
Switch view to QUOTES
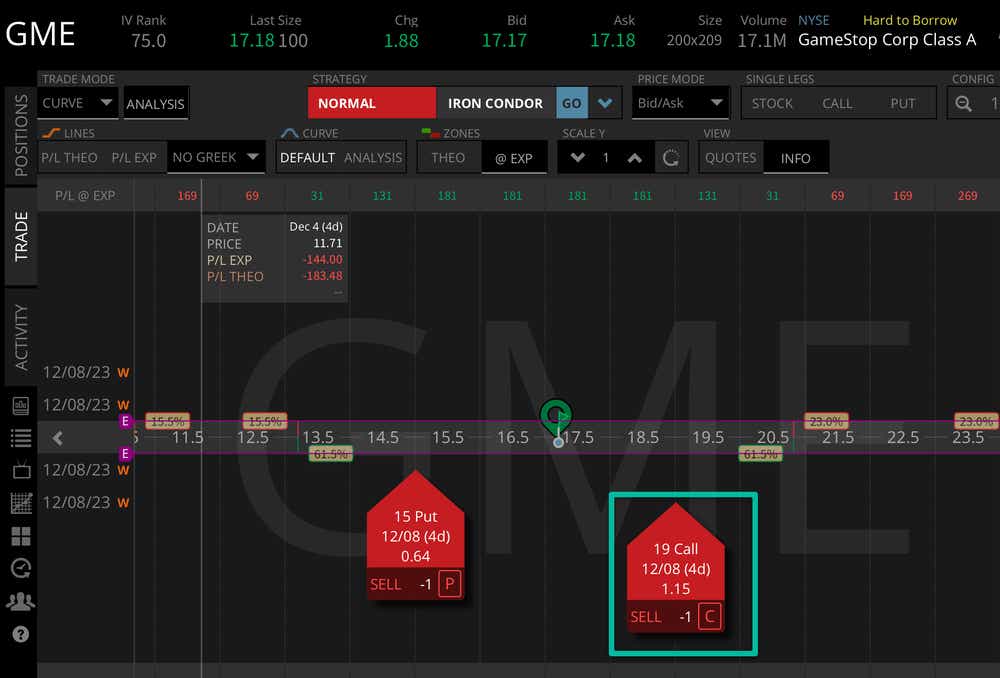730,157
